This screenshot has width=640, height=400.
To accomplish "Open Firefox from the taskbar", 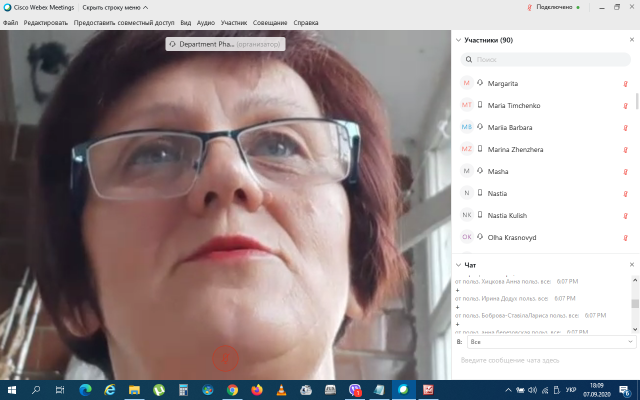I will tap(257, 390).
